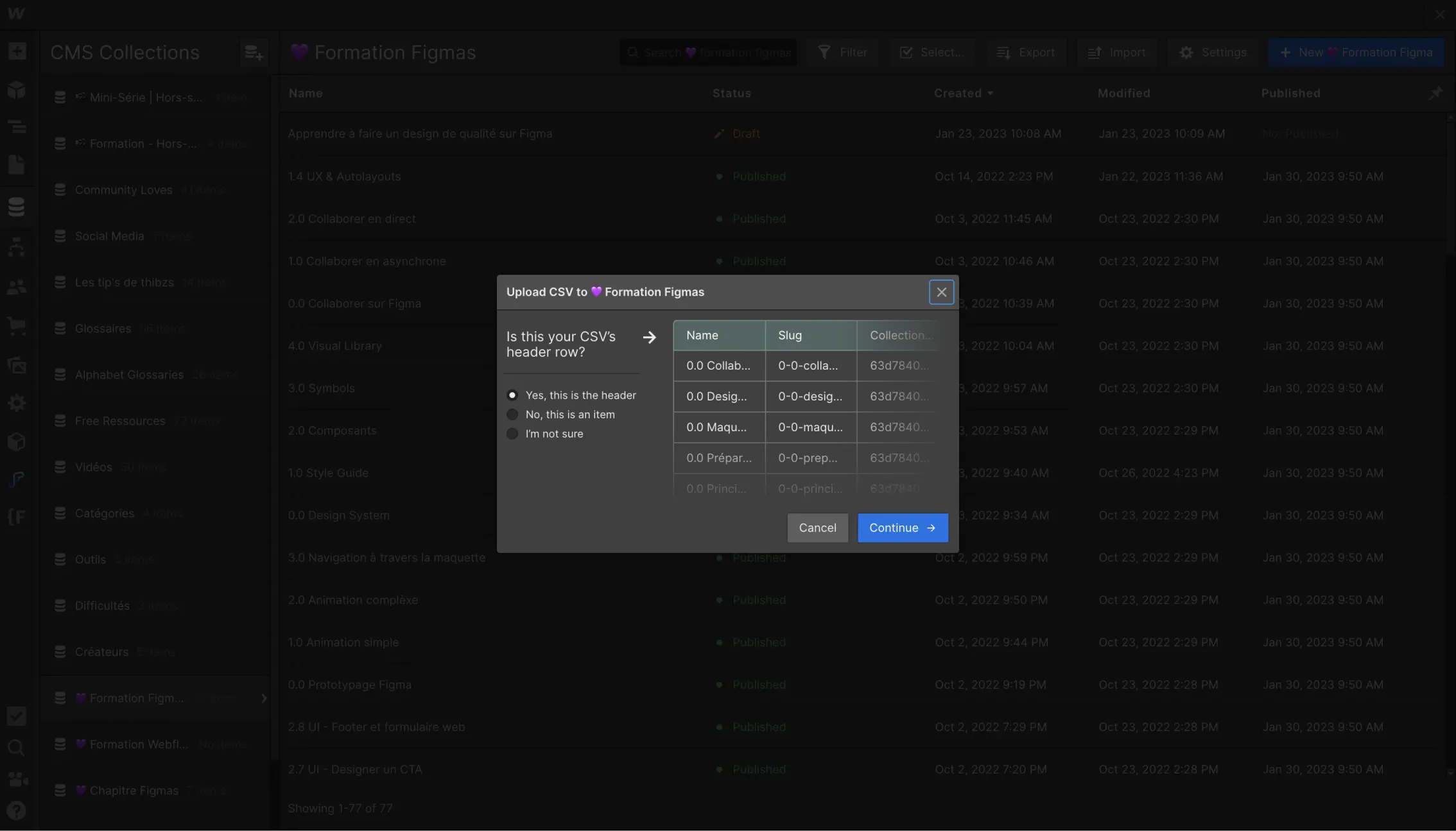
Task: Open the Ecommerce cart icon
Action: click(x=17, y=326)
